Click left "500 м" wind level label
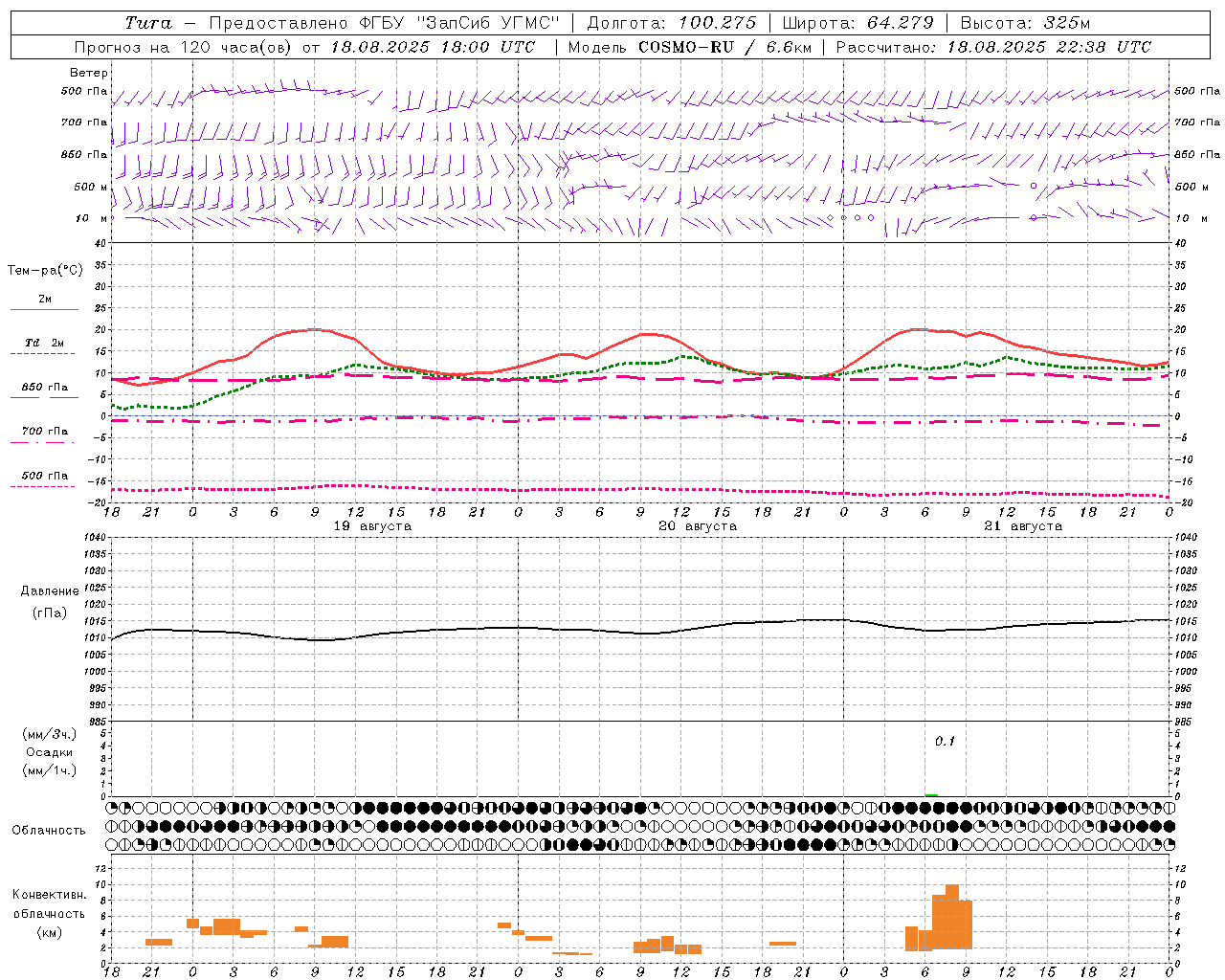Image resolution: width=1225 pixels, height=980 pixels. pyautogui.click(x=91, y=187)
